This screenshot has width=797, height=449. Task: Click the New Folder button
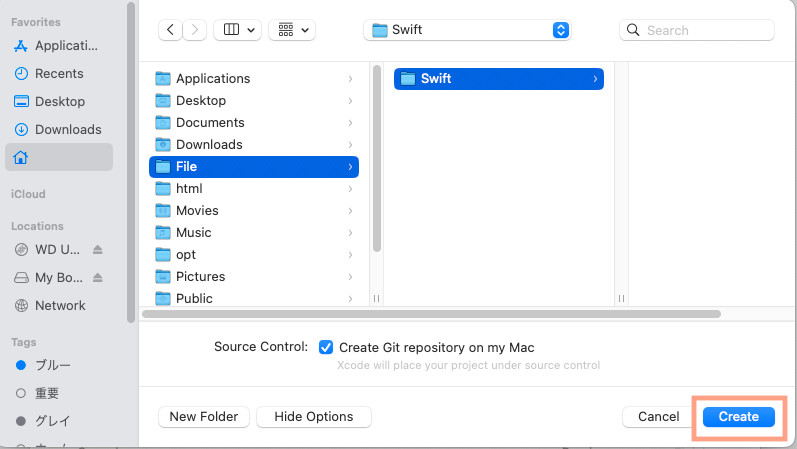[x=204, y=416]
